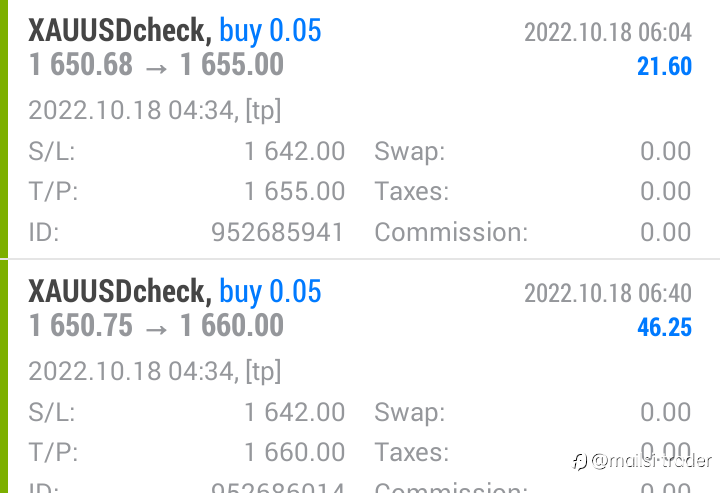Click the 1 650.68 → 1 655.00 price line
The image size is (720, 493).
click(156, 64)
